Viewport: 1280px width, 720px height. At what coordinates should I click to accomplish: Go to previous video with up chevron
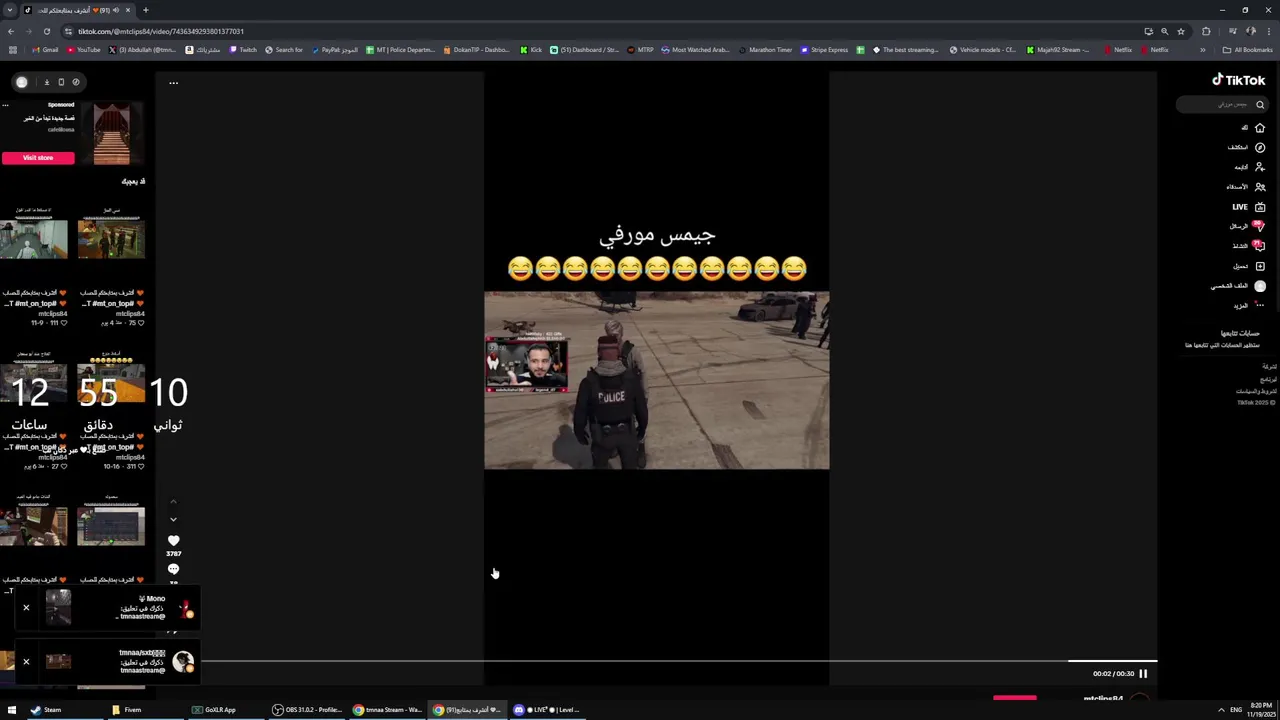click(173, 501)
